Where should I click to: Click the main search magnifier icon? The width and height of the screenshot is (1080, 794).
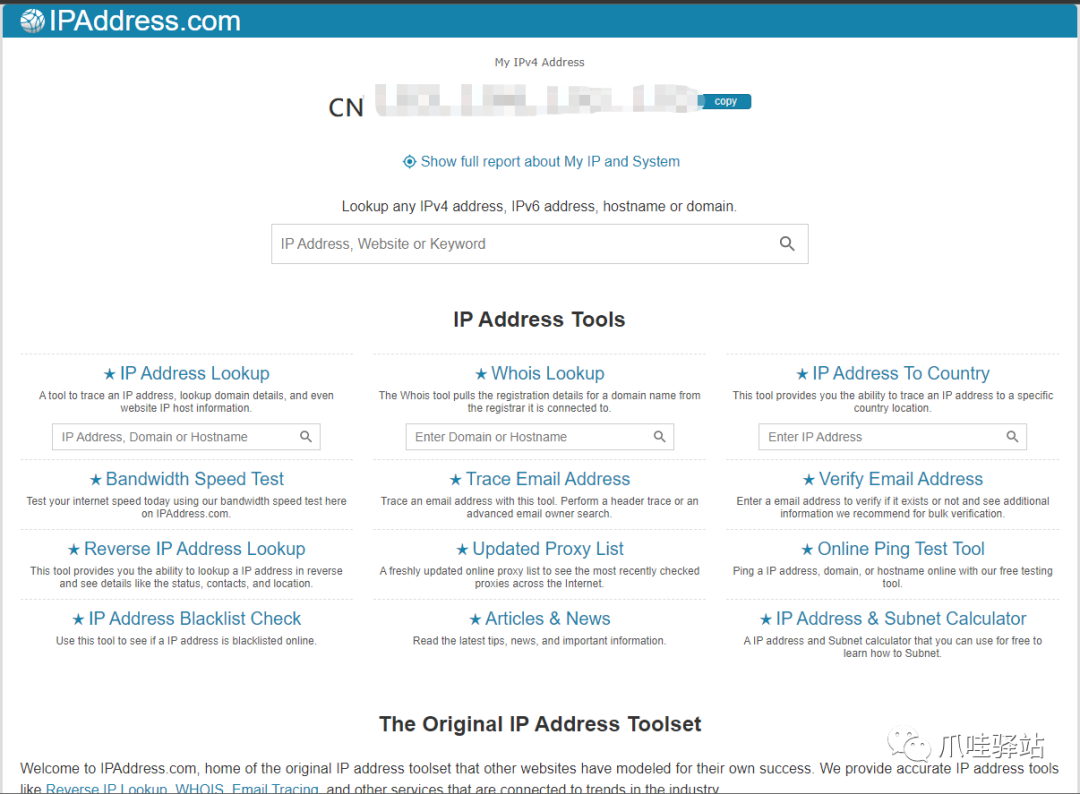pos(787,244)
